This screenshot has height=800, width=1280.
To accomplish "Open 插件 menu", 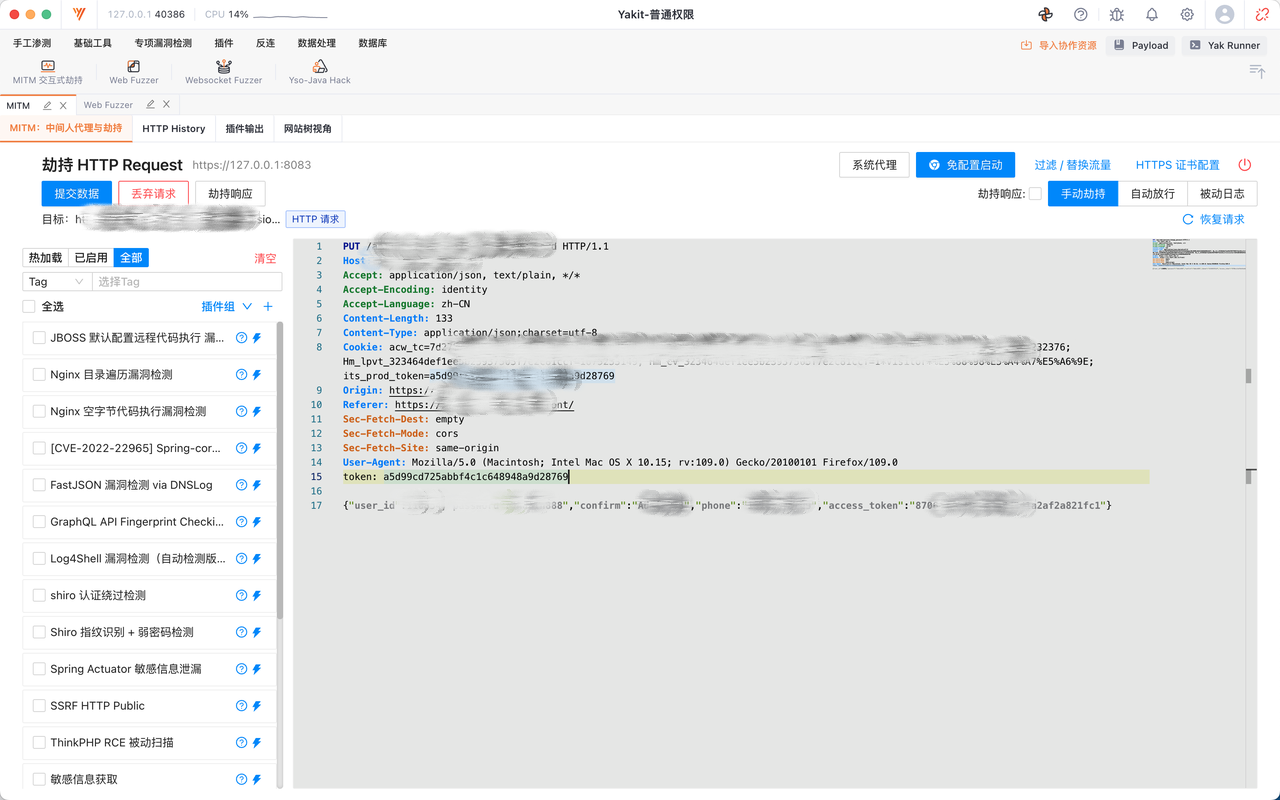I will pos(224,44).
